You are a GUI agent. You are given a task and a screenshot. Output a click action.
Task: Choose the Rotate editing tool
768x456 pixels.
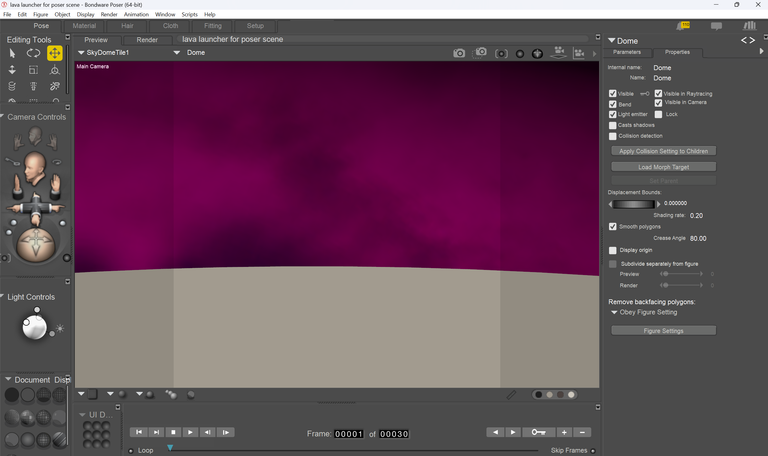[x=33, y=53]
